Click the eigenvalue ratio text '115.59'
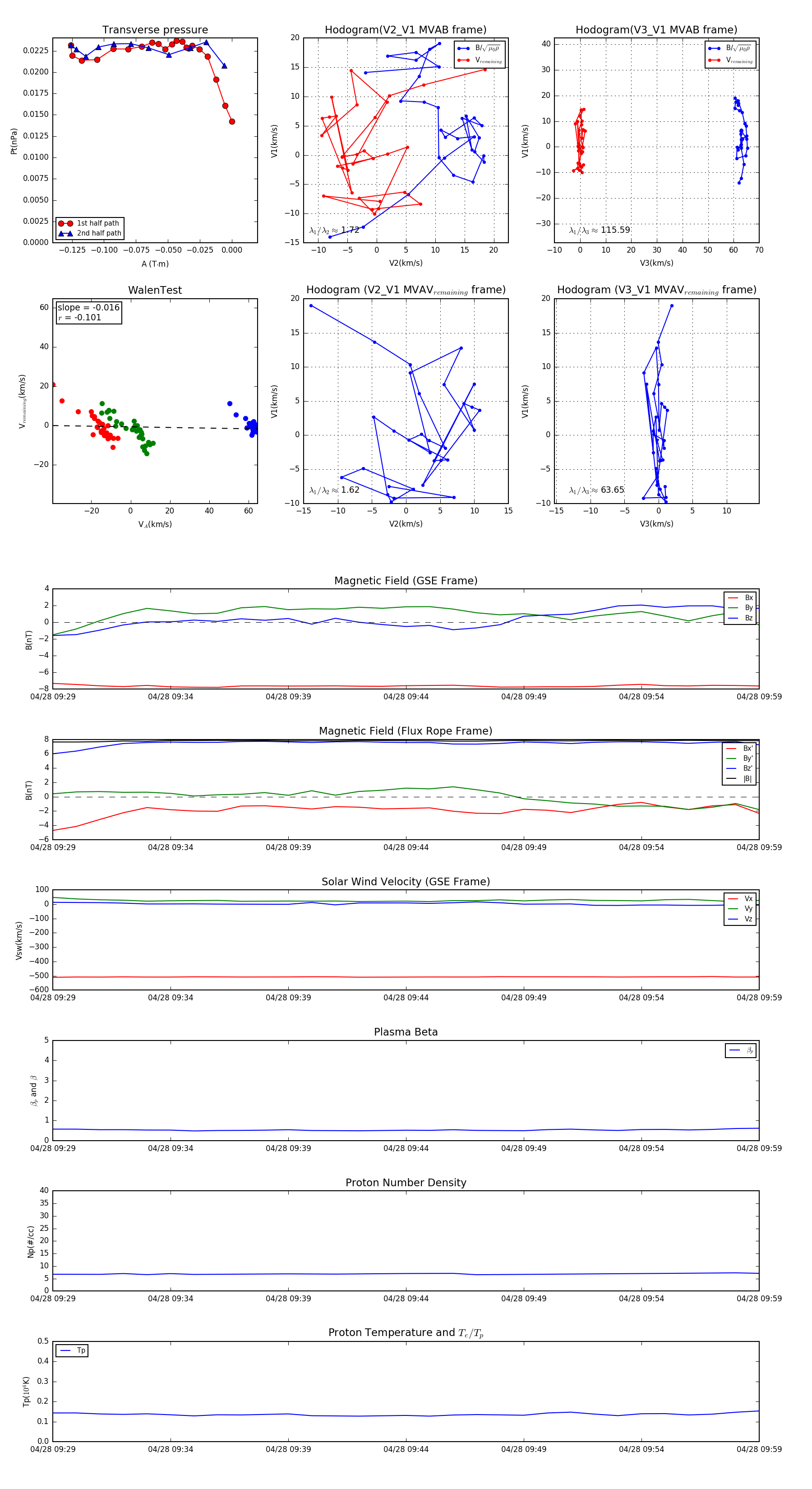812x1489 pixels. point(615,230)
